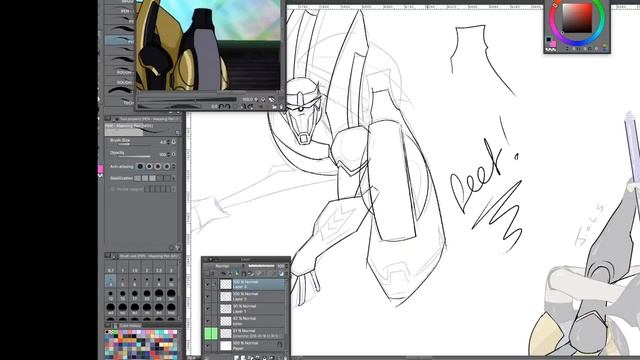Screen dimensions: 640x360
Task: Click the delete layer trash icon
Action: point(285,358)
